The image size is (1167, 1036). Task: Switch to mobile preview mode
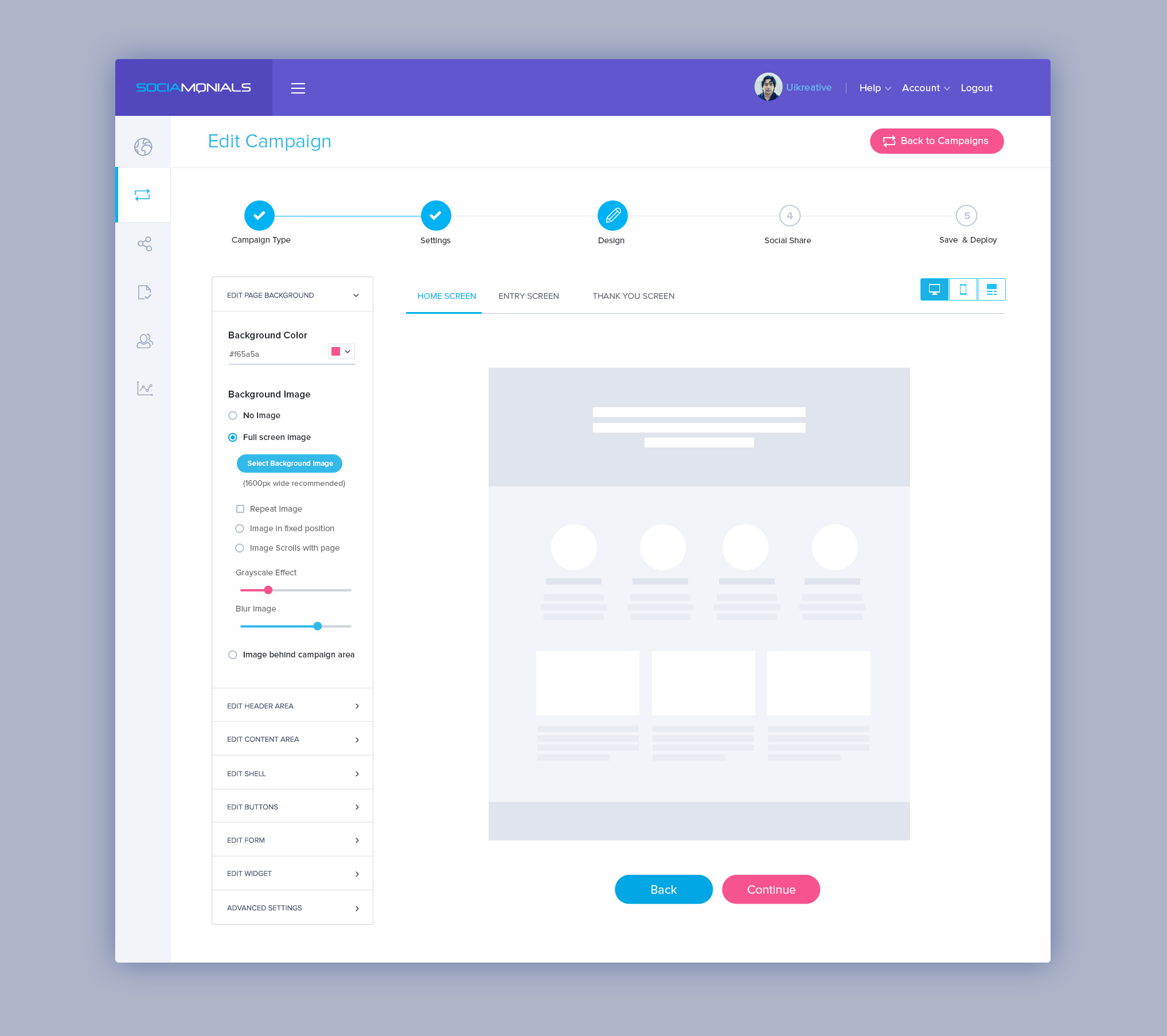coord(962,289)
